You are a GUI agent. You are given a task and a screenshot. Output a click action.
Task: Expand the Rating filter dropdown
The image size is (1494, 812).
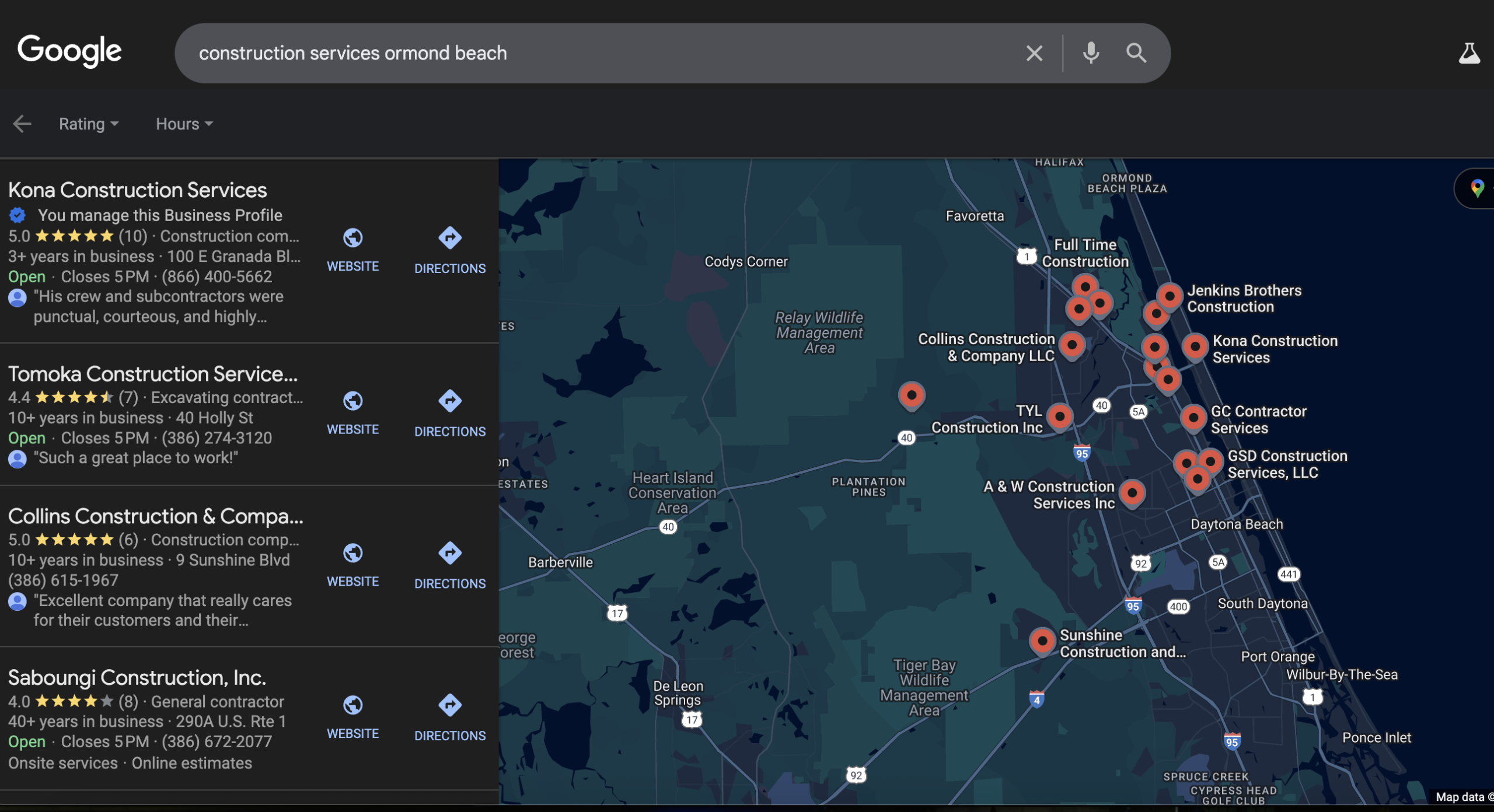89,124
